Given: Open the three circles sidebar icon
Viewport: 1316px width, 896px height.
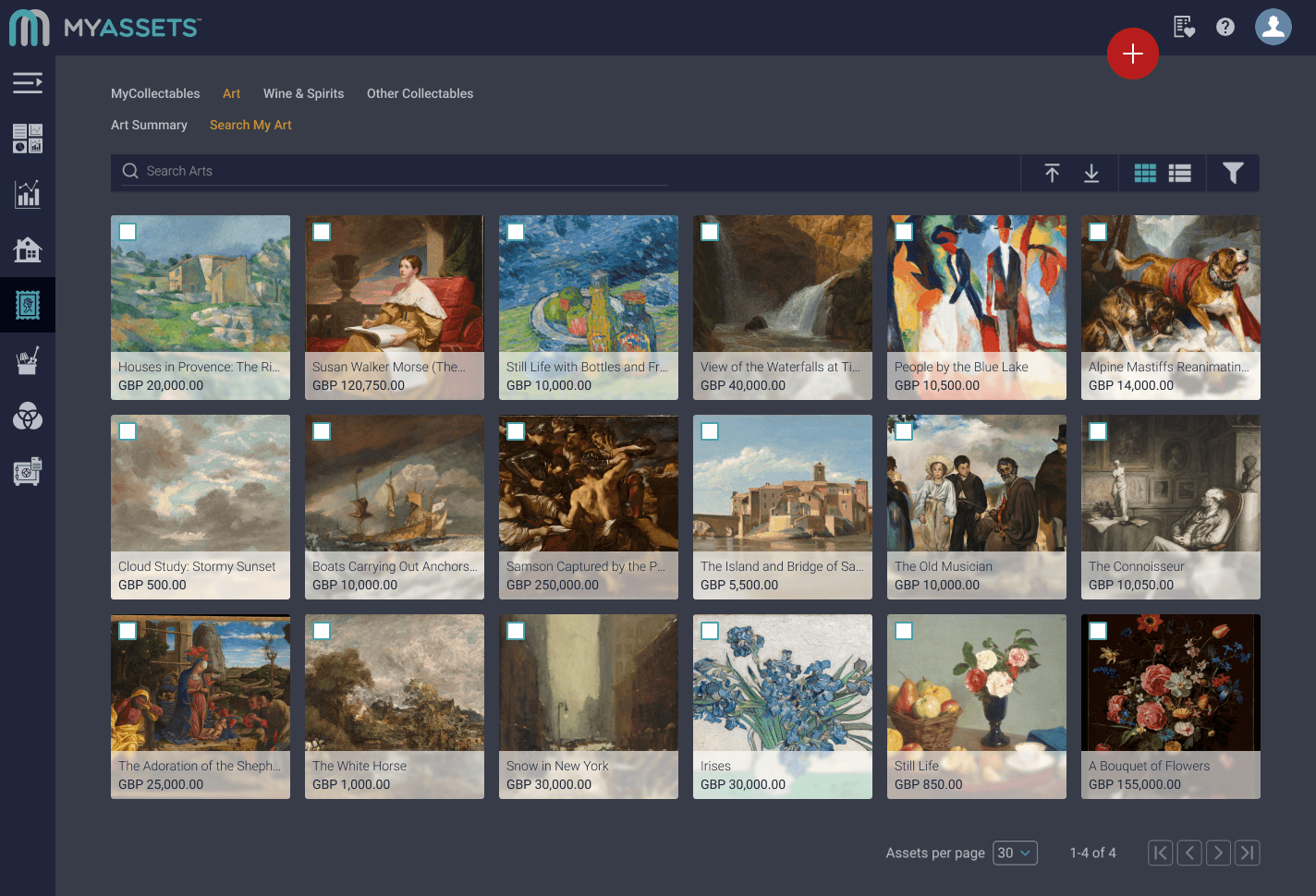Looking at the screenshot, I should (28, 417).
